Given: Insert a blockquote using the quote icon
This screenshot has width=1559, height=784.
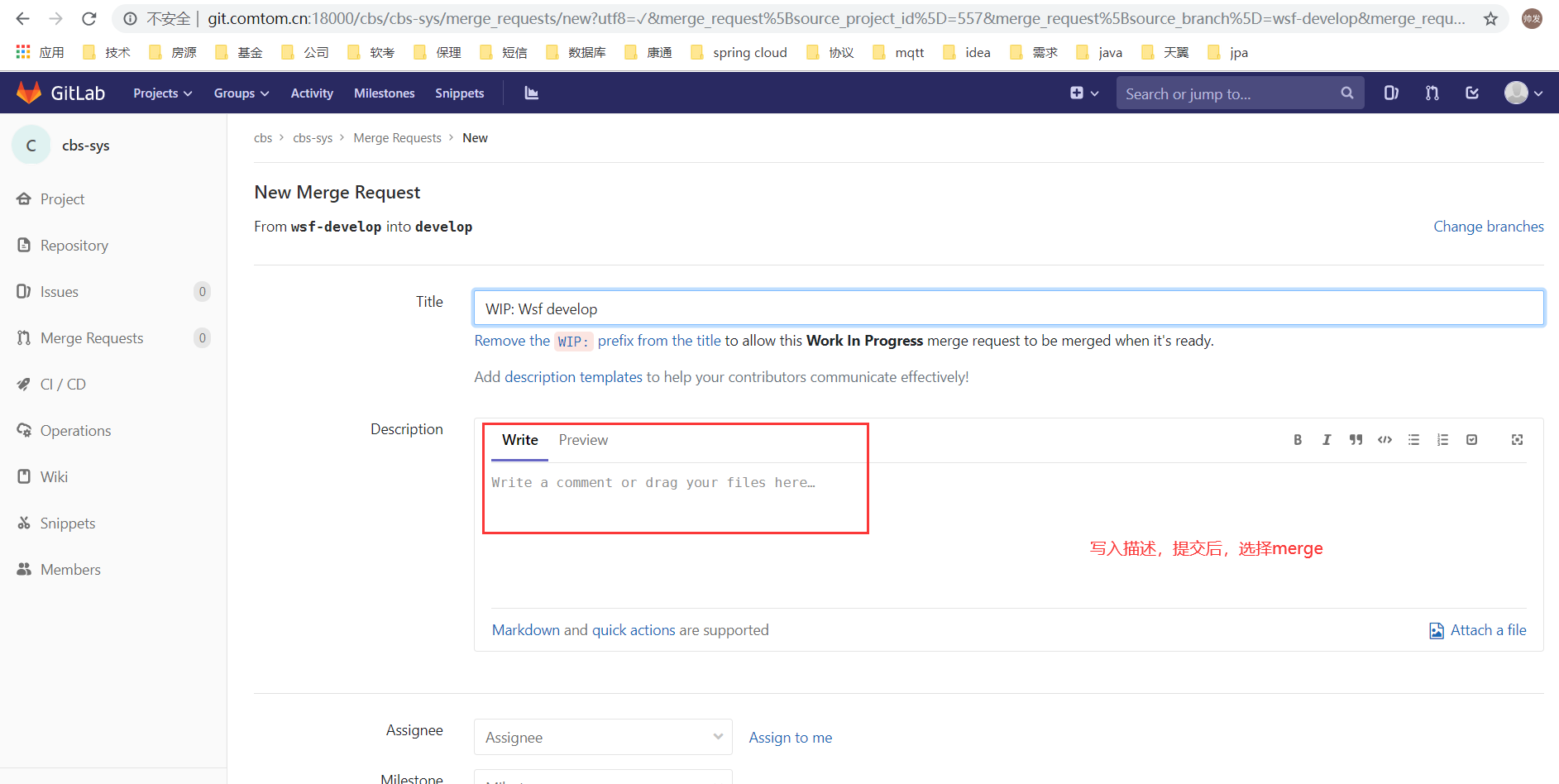Looking at the screenshot, I should (x=1356, y=439).
